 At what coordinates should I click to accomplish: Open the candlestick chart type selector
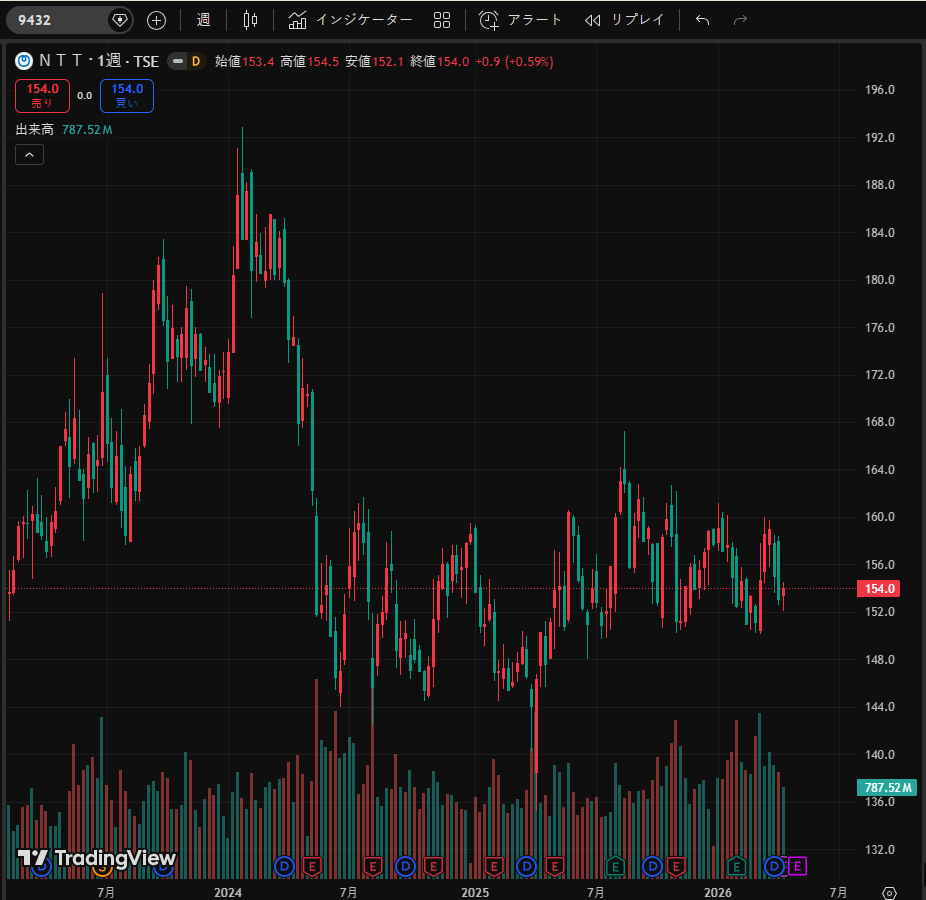pyautogui.click(x=250, y=20)
